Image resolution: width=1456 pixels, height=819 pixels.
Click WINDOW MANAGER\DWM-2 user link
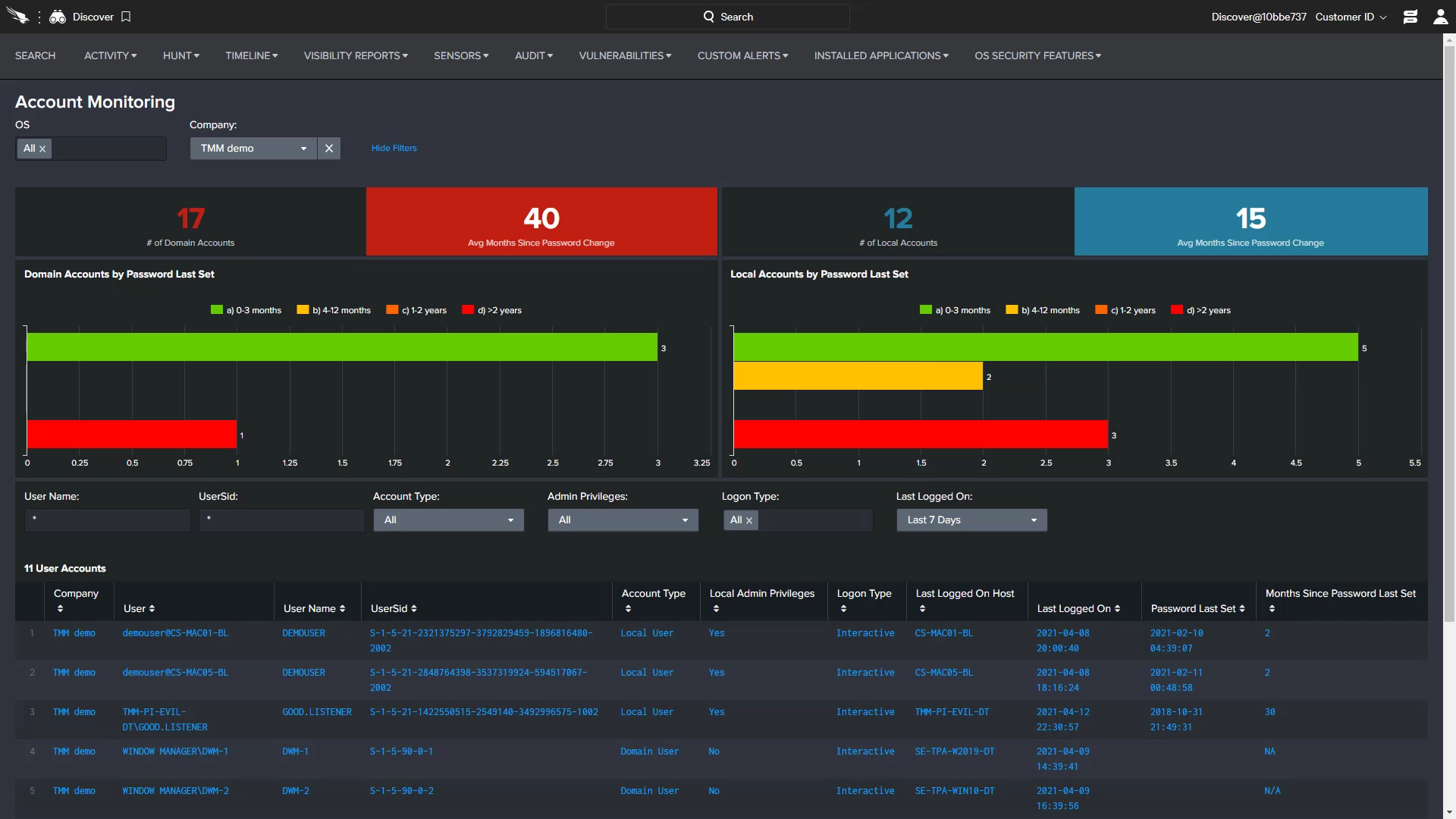[x=175, y=791]
